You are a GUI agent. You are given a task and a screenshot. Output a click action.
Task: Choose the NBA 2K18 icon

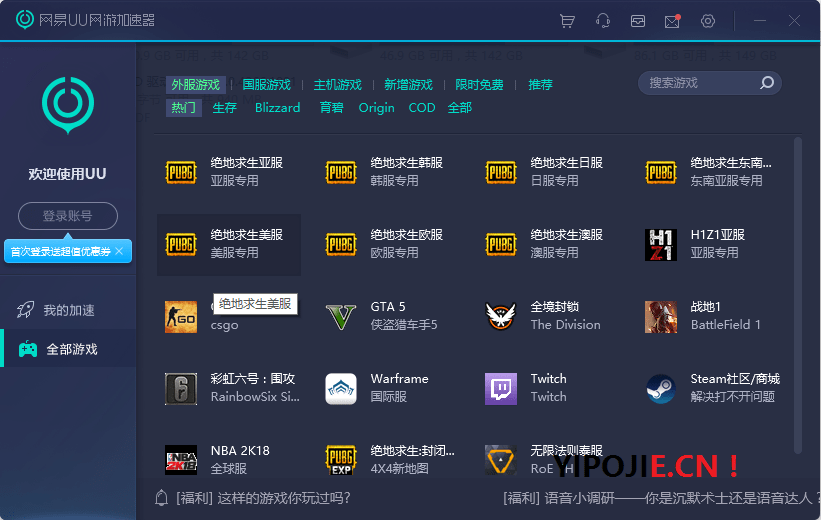tap(181, 460)
